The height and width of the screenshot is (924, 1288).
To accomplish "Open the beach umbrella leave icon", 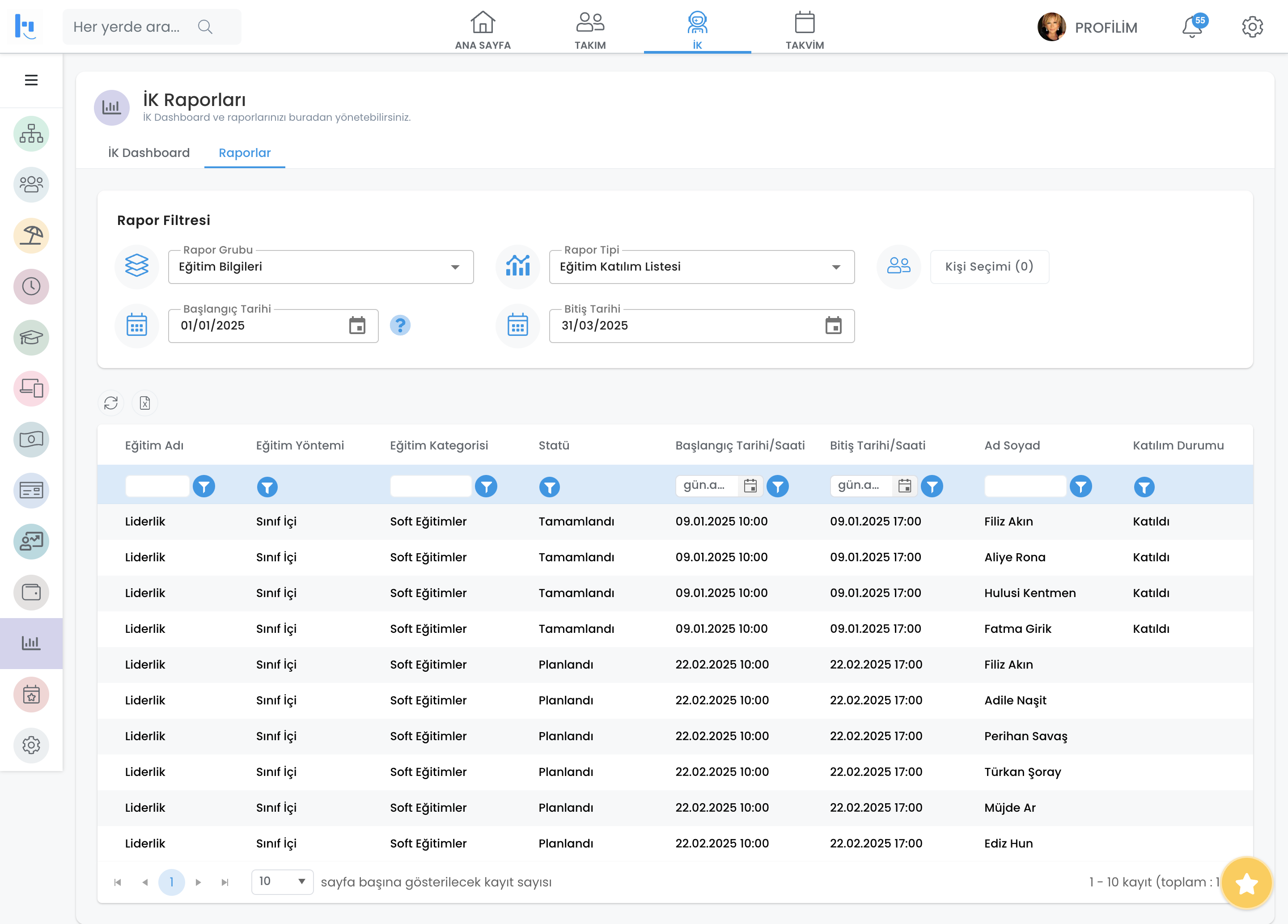I will (x=31, y=236).
